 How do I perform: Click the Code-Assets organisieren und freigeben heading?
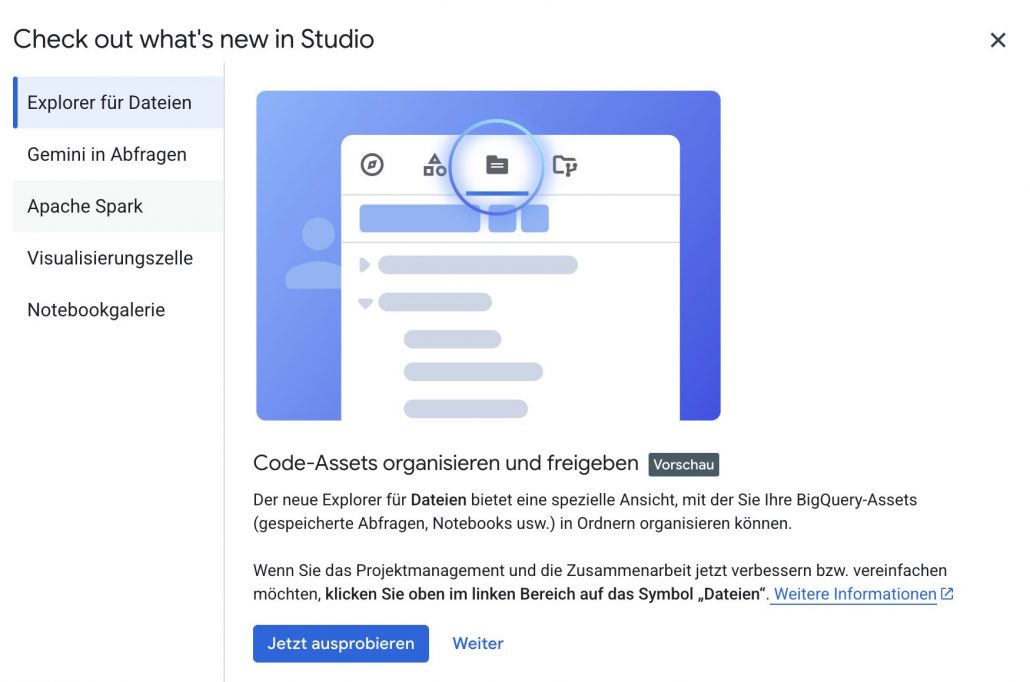pos(445,464)
